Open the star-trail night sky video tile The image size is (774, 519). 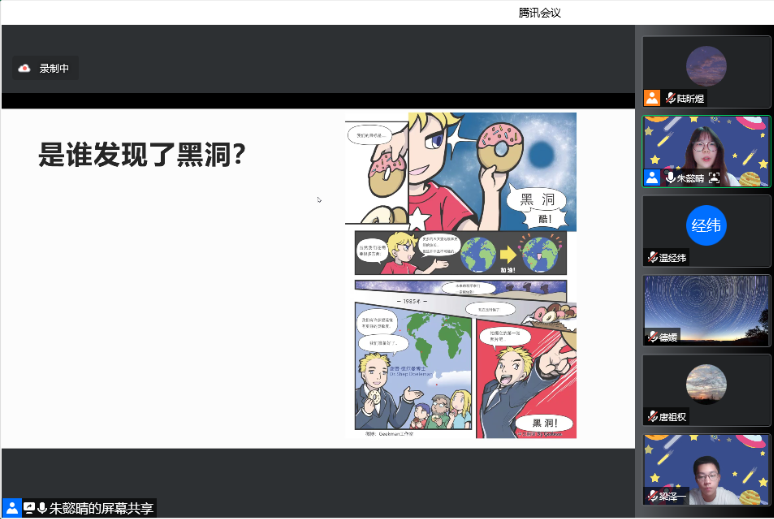pyautogui.click(x=706, y=310)
